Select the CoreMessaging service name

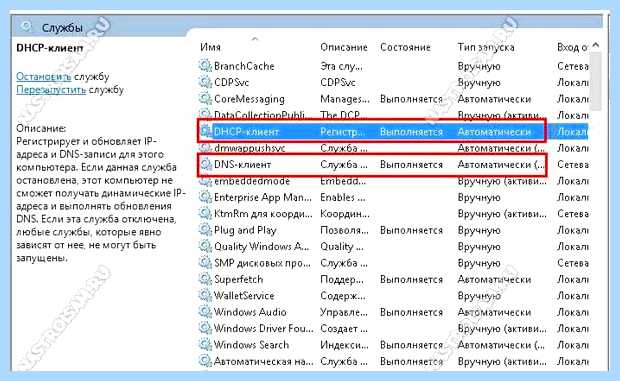point(249,99)
